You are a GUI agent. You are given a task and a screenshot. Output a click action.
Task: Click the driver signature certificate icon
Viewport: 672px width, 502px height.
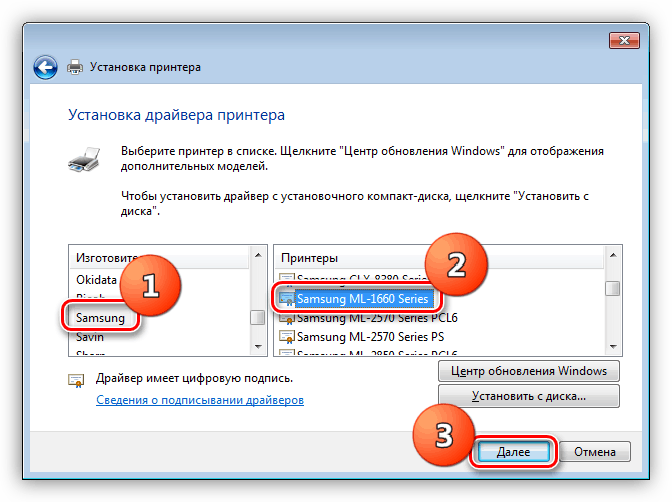click(x=76, y=380)
